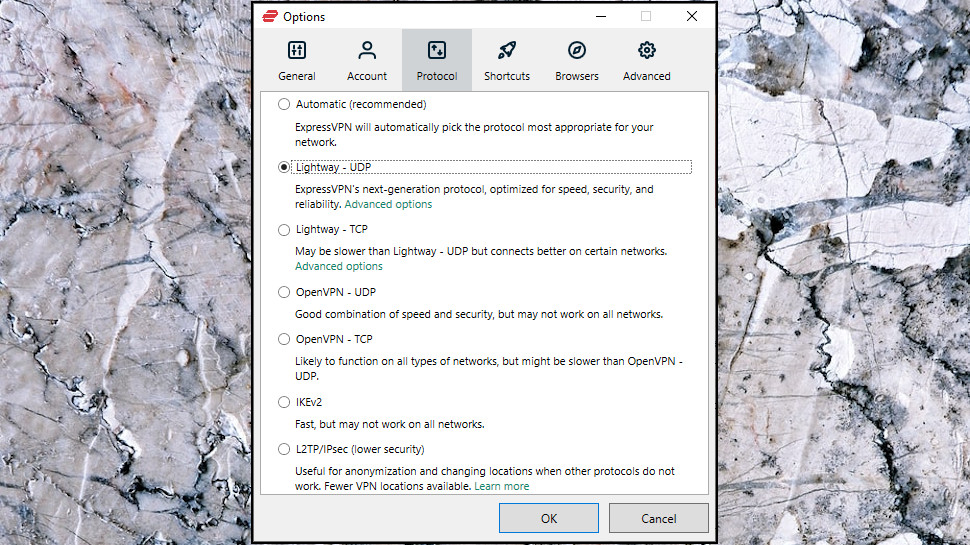970x545 pixels.
Task: Click text 'Likely to function on all types of networks'
Action: coord(396,361)
